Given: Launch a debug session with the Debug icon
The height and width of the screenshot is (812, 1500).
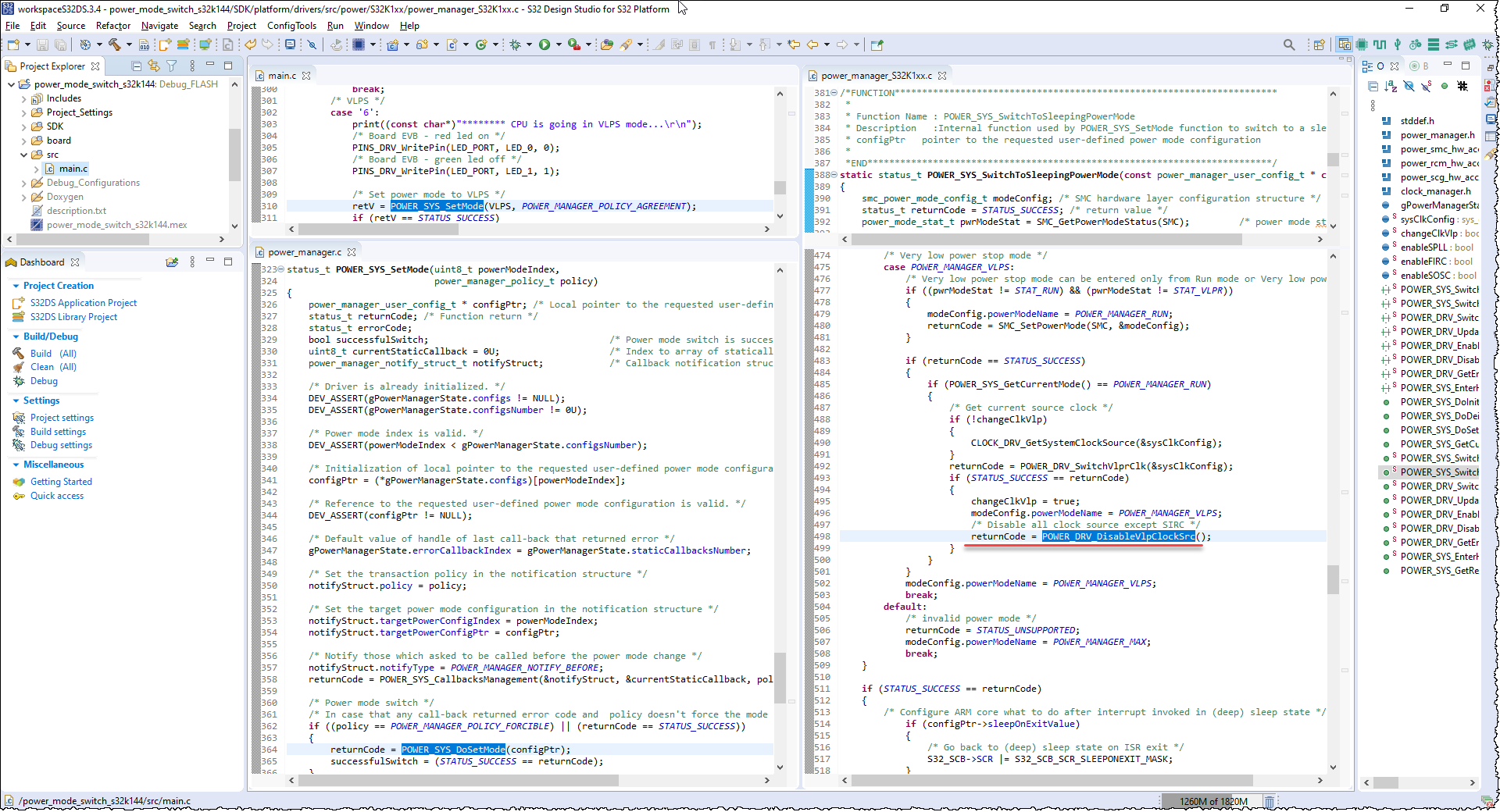Looking at the screenshot, I should point(515,45).
